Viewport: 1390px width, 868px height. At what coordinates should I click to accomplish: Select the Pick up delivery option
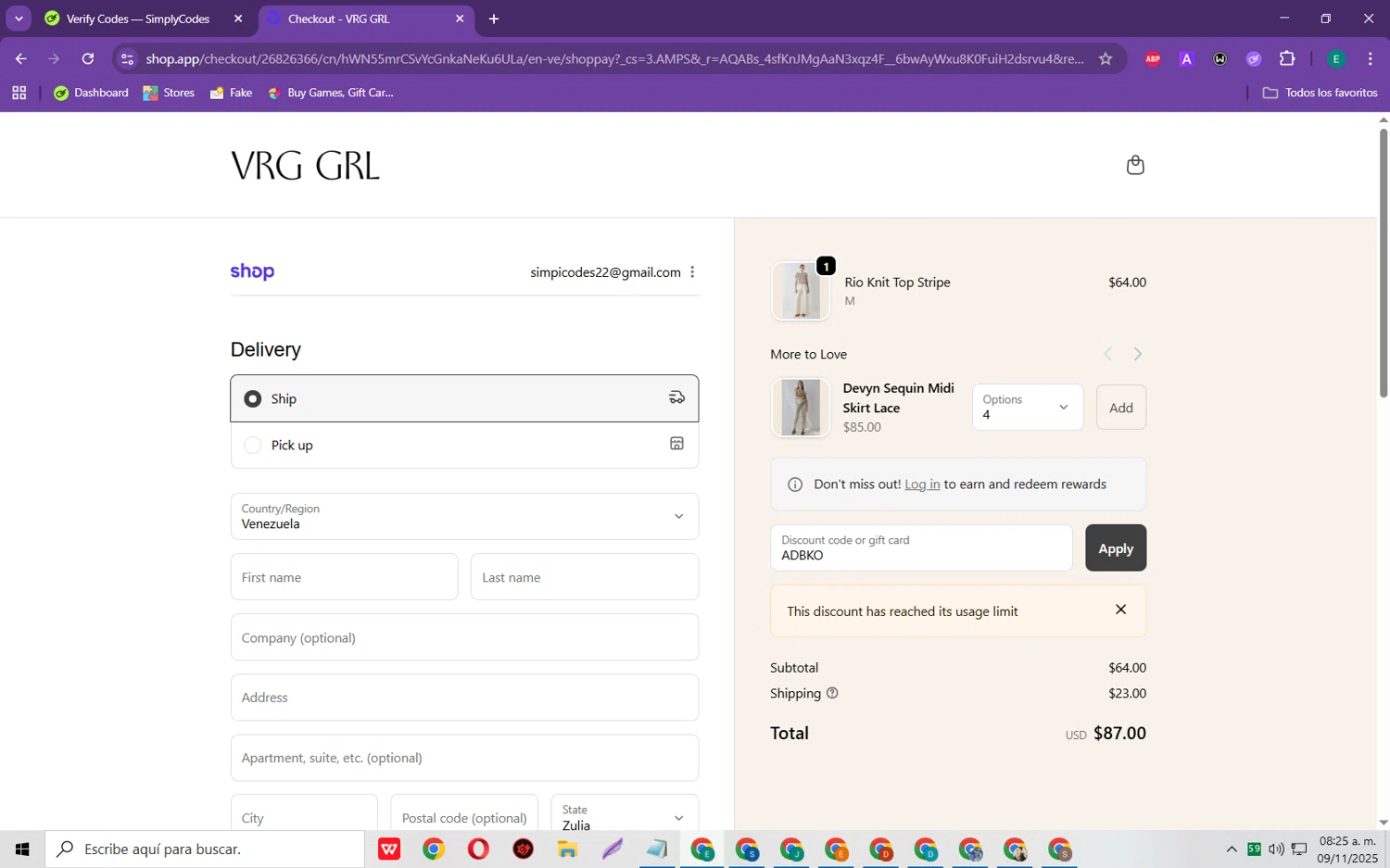point(464,445)
